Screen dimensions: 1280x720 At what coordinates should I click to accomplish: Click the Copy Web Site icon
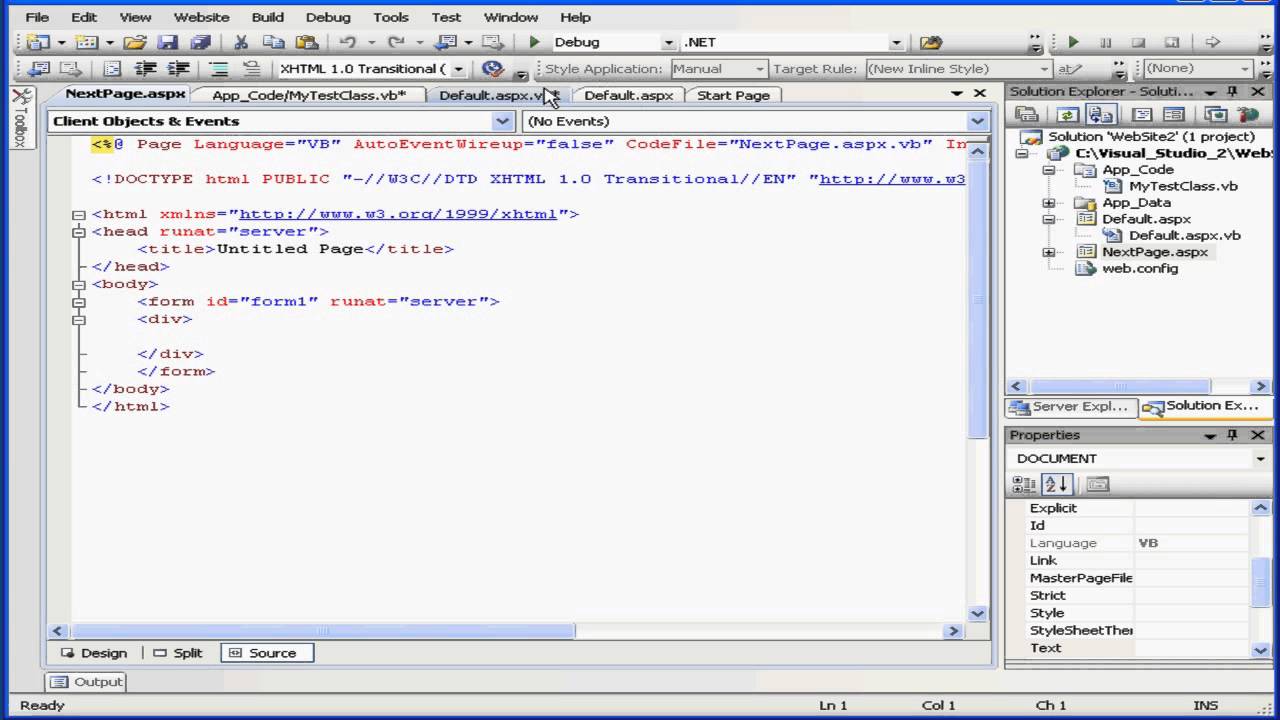tap(1216, 115)
